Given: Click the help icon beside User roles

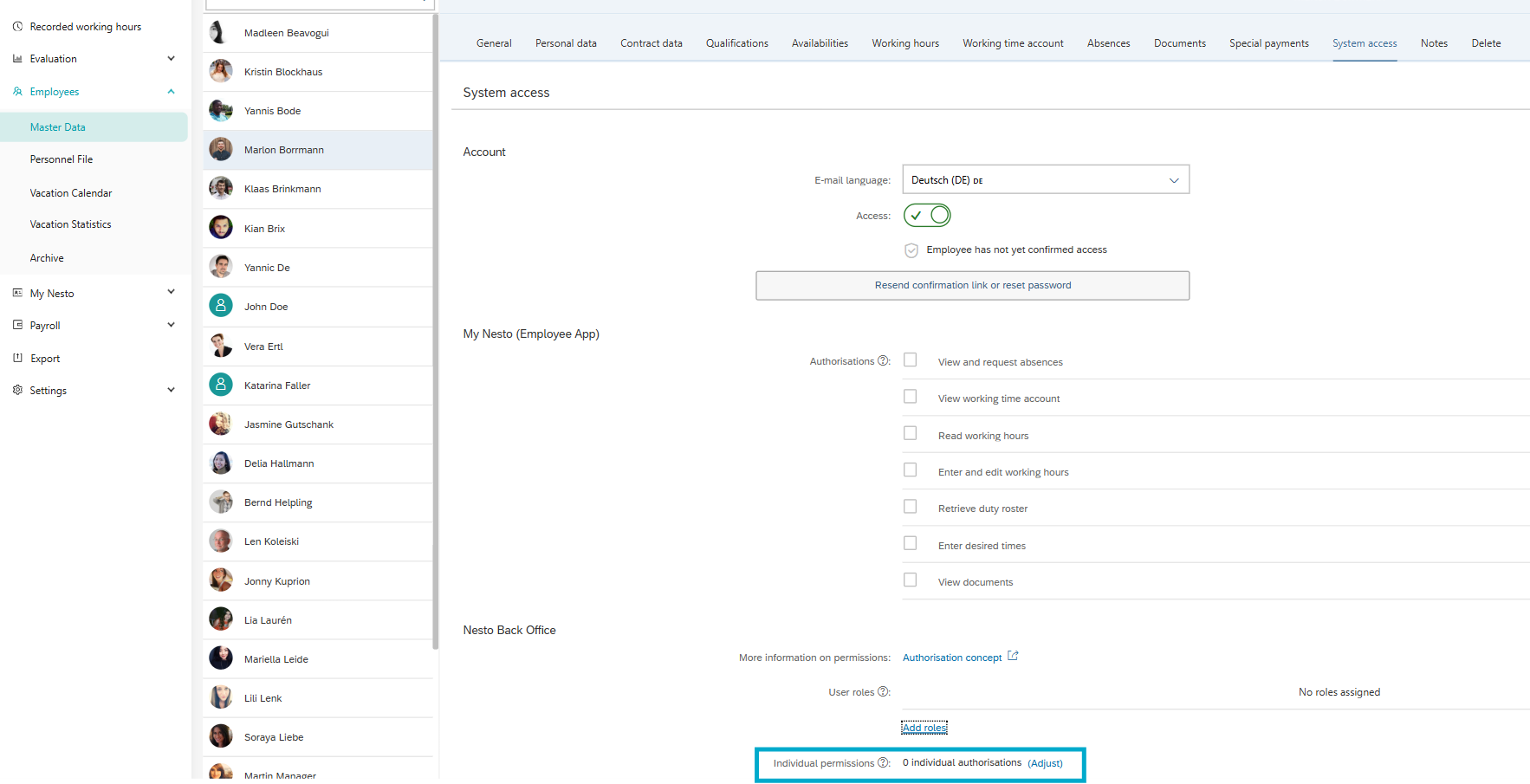Looking at the screenshot, I should point(883,692).
